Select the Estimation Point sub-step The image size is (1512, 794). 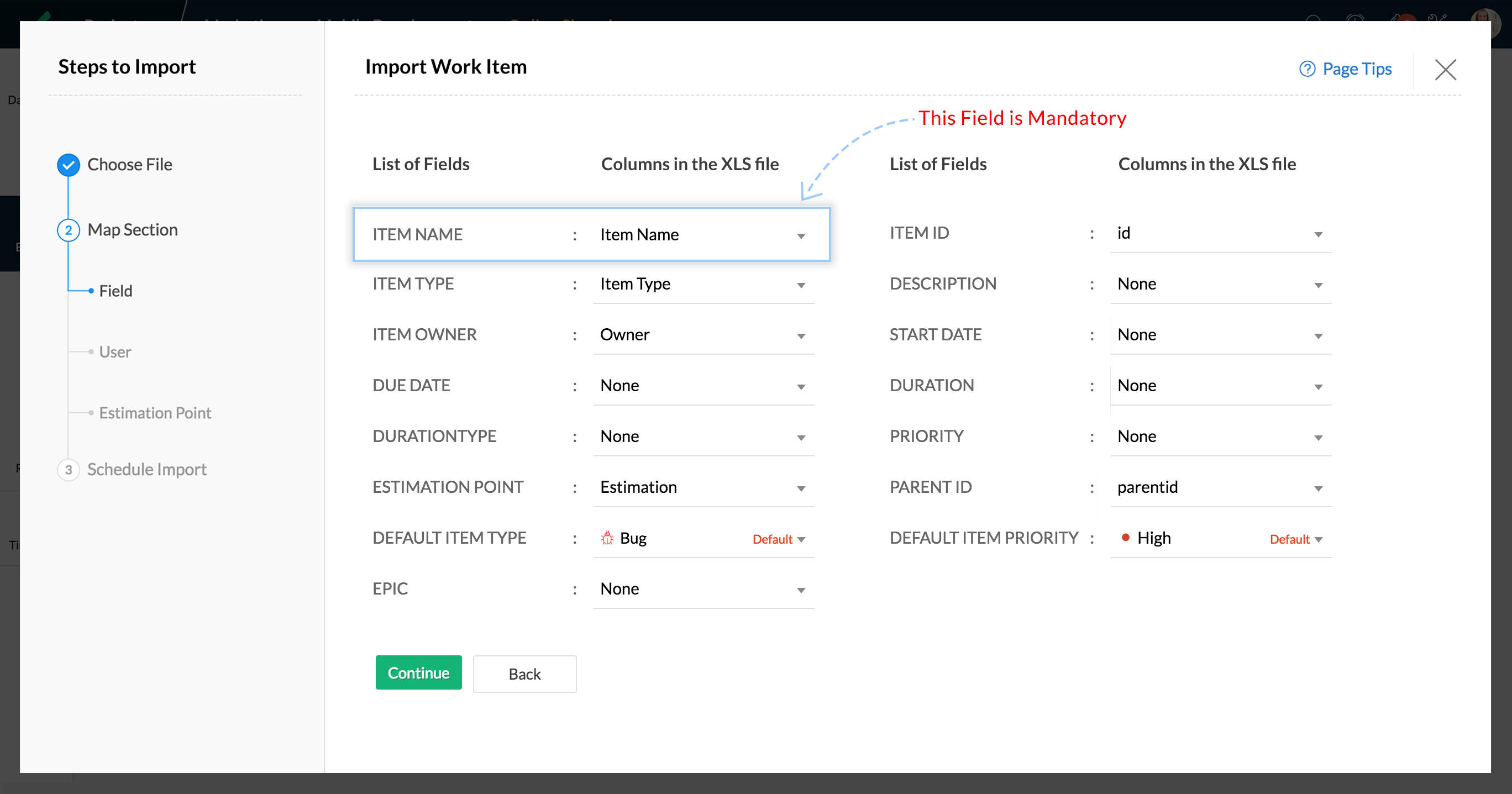[x=155, y=413]
